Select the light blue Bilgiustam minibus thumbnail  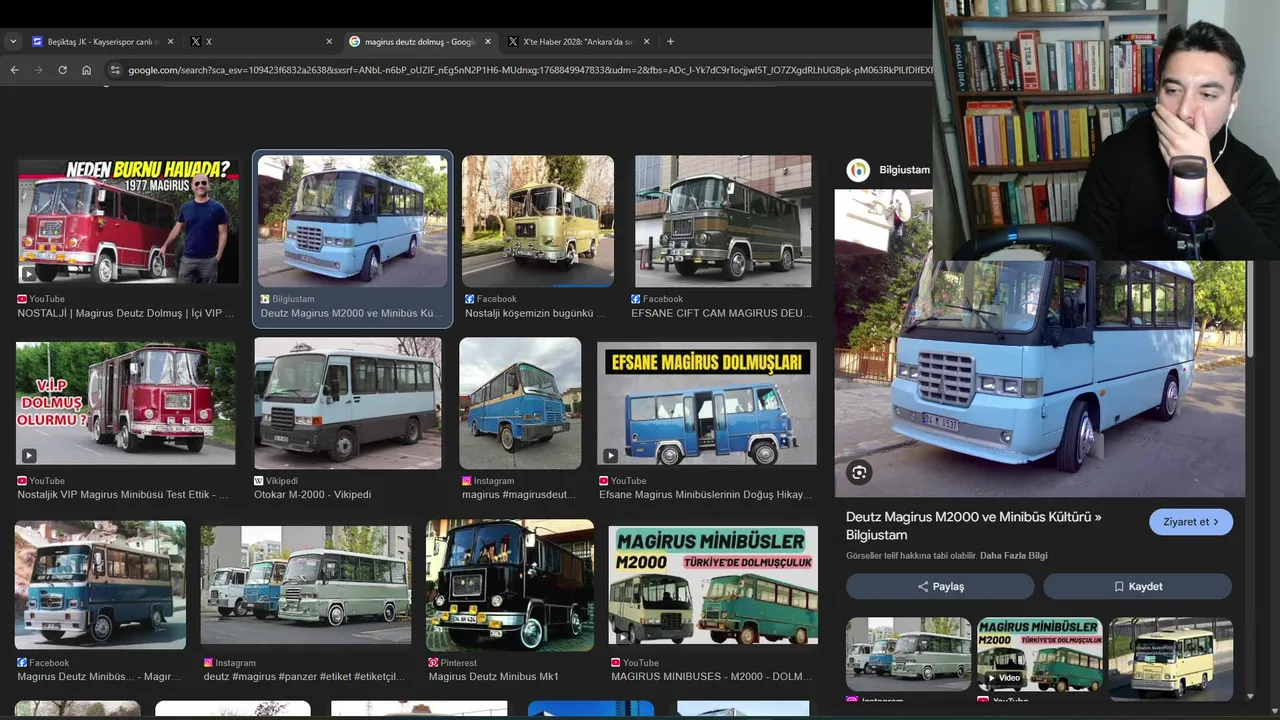tap(352, 221)
